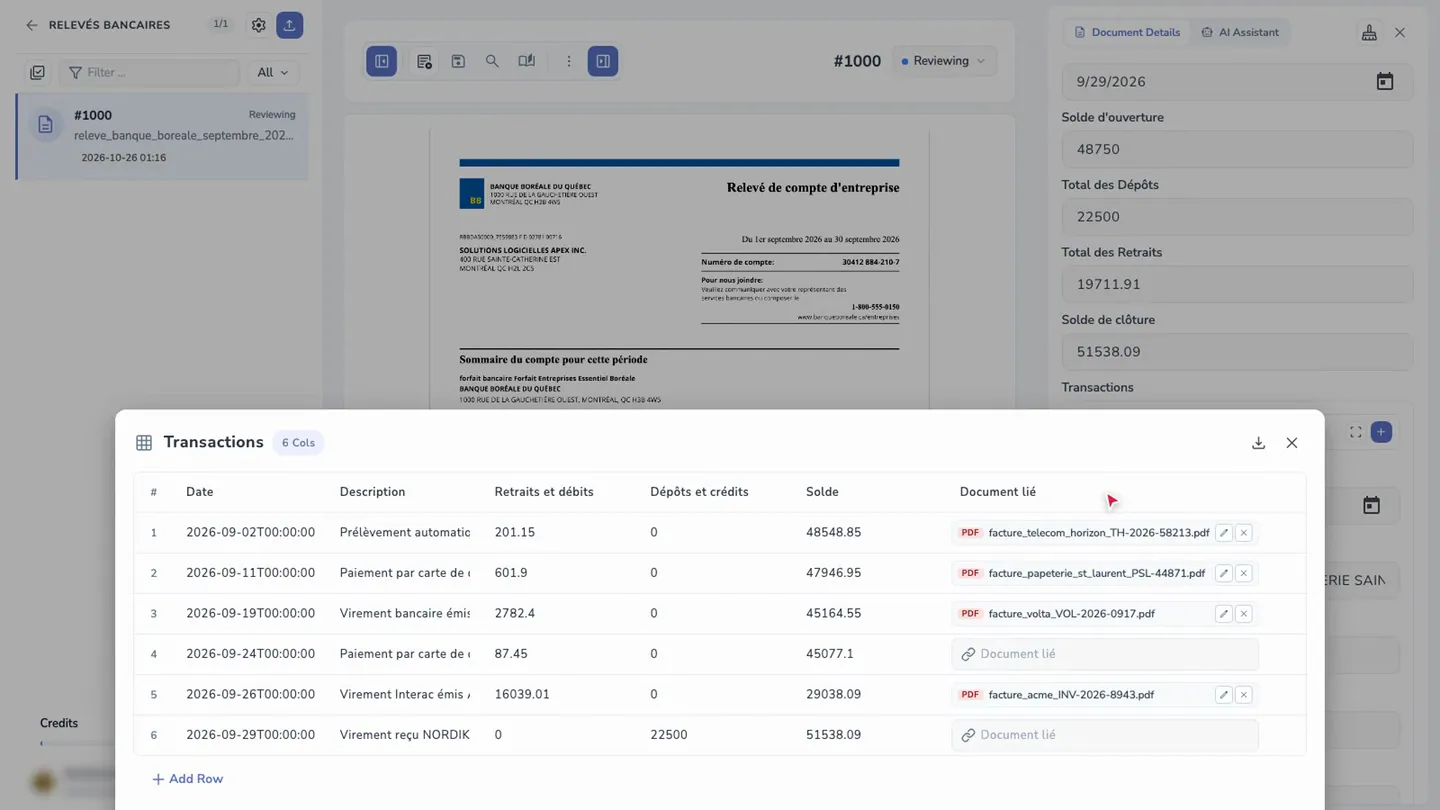Open facture_volta_VOL-2026-0917.pdf file
Screen dimensions: 1440x810
[1071, 614]
